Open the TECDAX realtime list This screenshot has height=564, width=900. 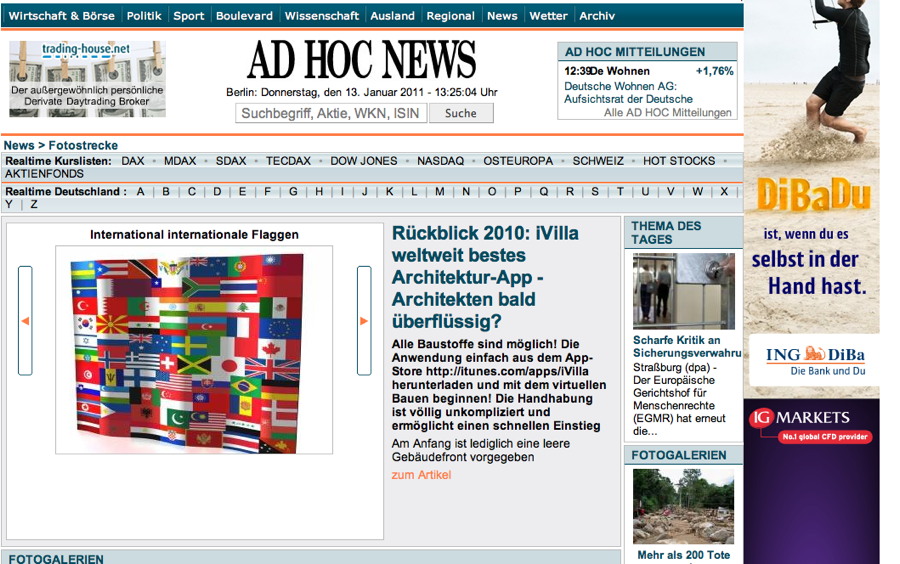click(x=288, y=161)
